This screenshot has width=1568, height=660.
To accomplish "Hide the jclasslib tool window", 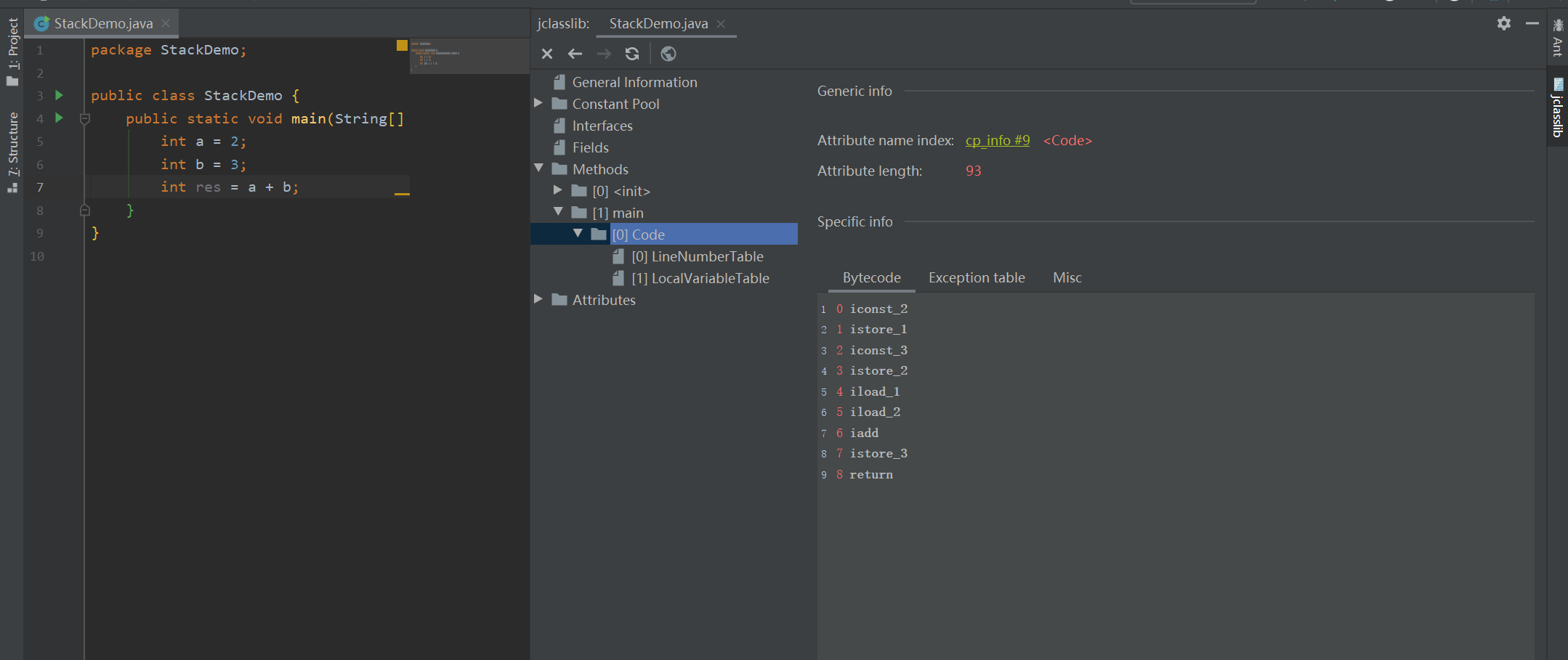I will [1532, 23].
